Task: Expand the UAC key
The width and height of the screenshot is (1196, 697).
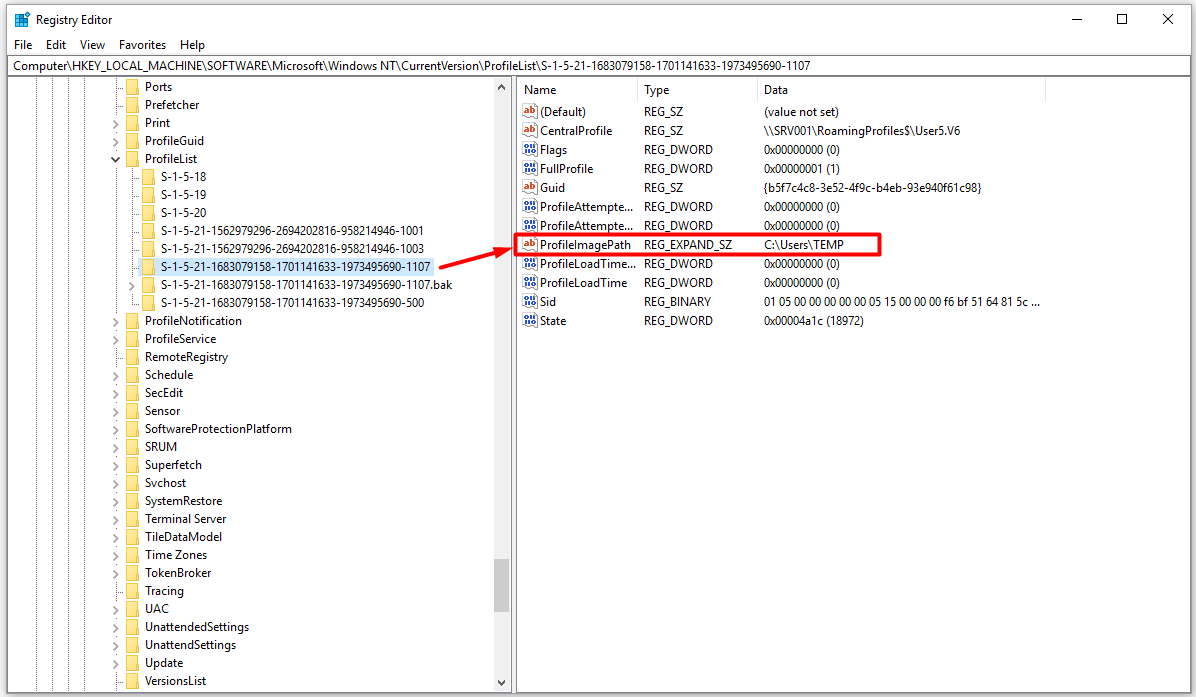Action: point(115,609)
